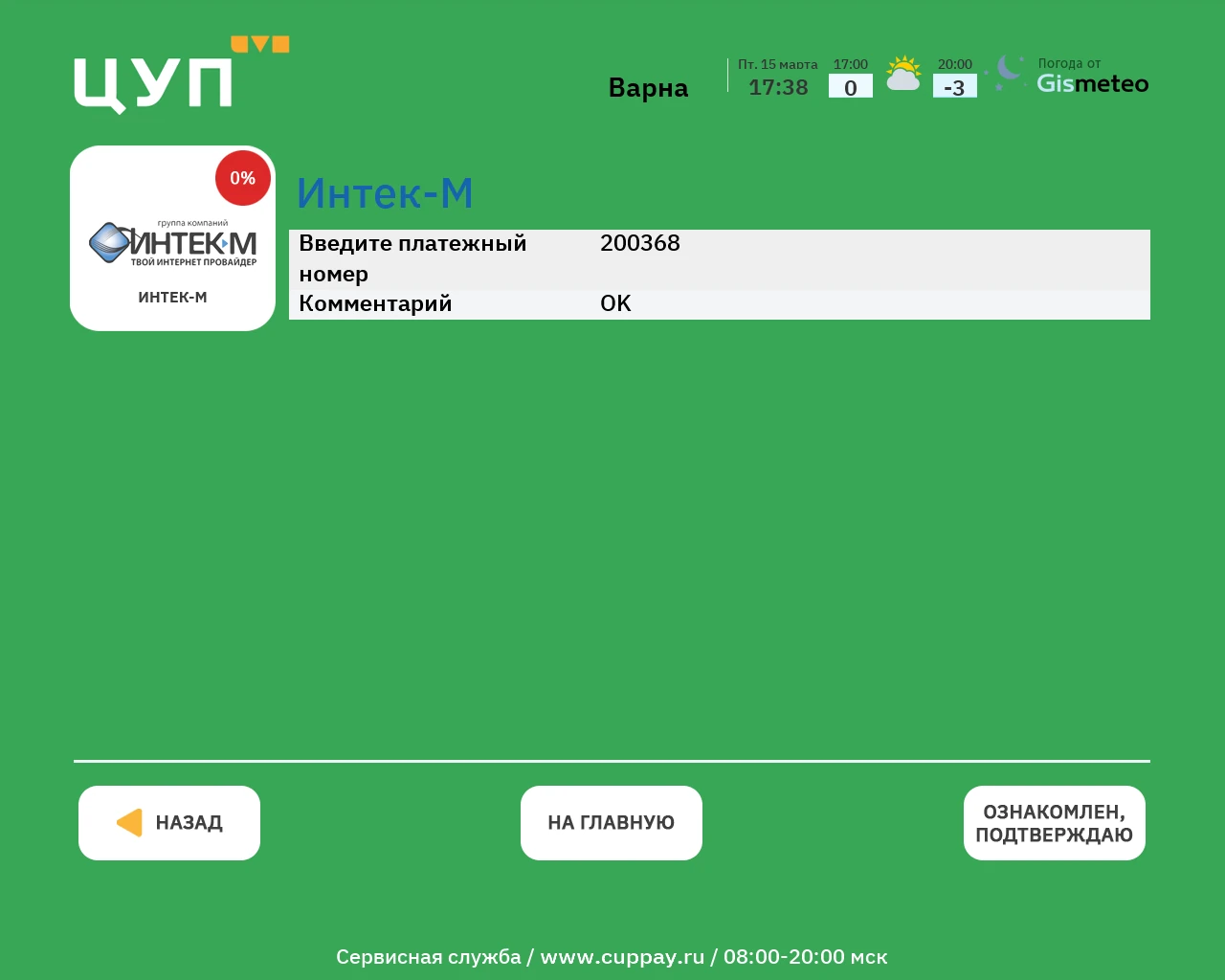This screenshot has width=1225, height=980.
Task: Go back with the НАЗАД button
Action: (x=169, y=823)
